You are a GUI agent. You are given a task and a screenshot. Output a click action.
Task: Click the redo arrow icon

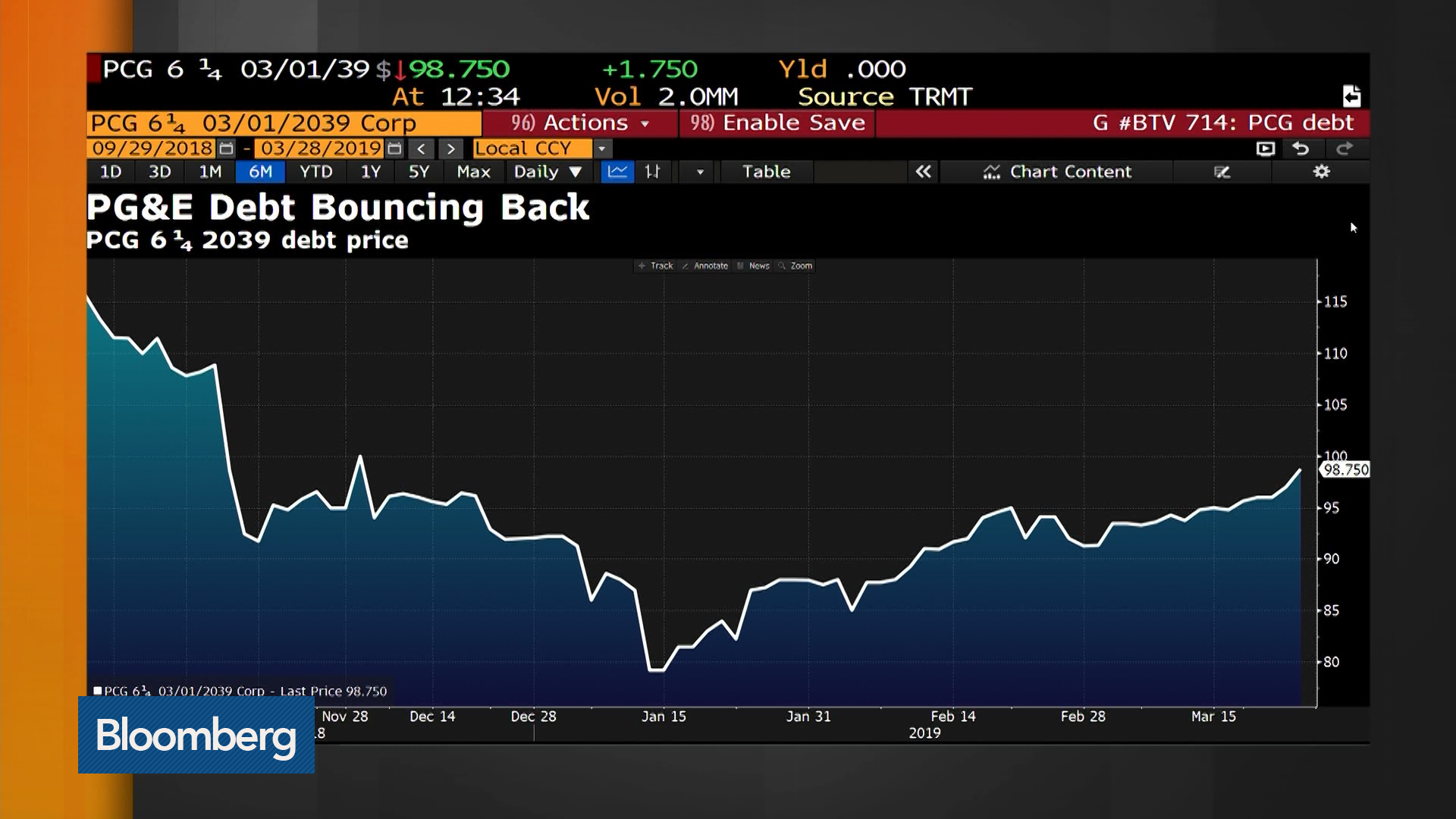[1344, 149]
